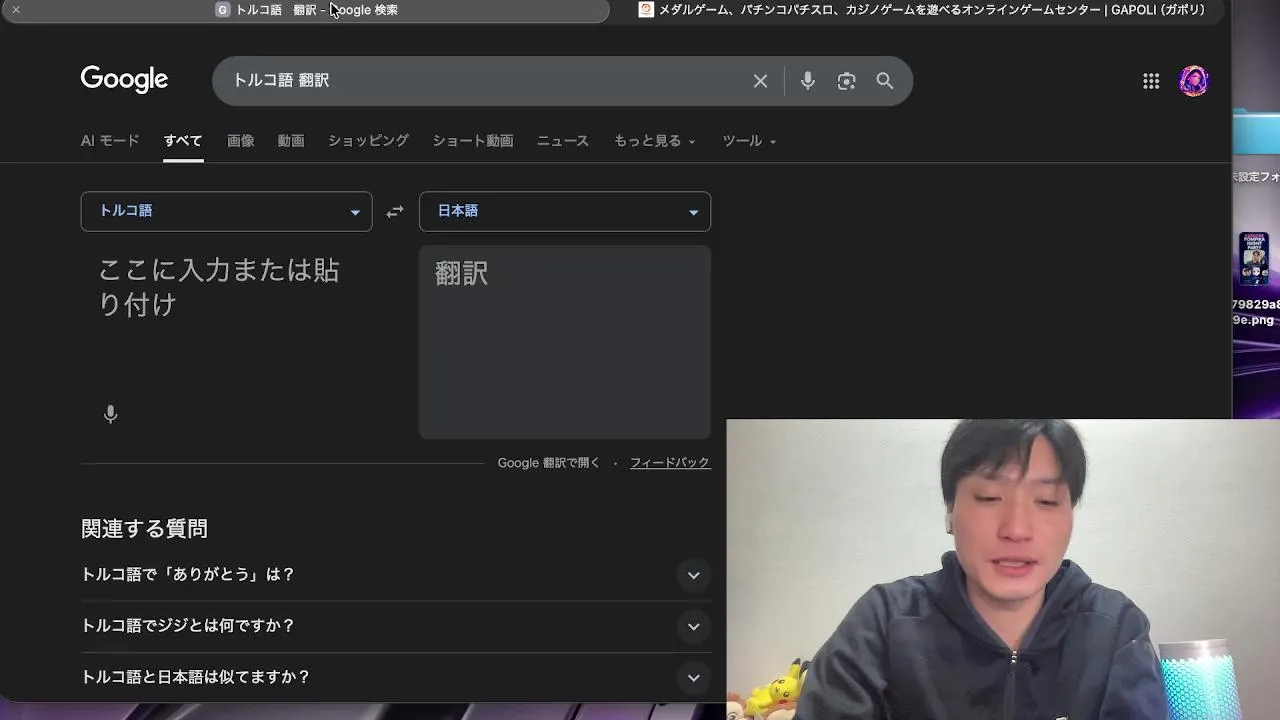Click Google 翻訳で開く link
This screenshot has height=720, width=1280.
(549, 463)
